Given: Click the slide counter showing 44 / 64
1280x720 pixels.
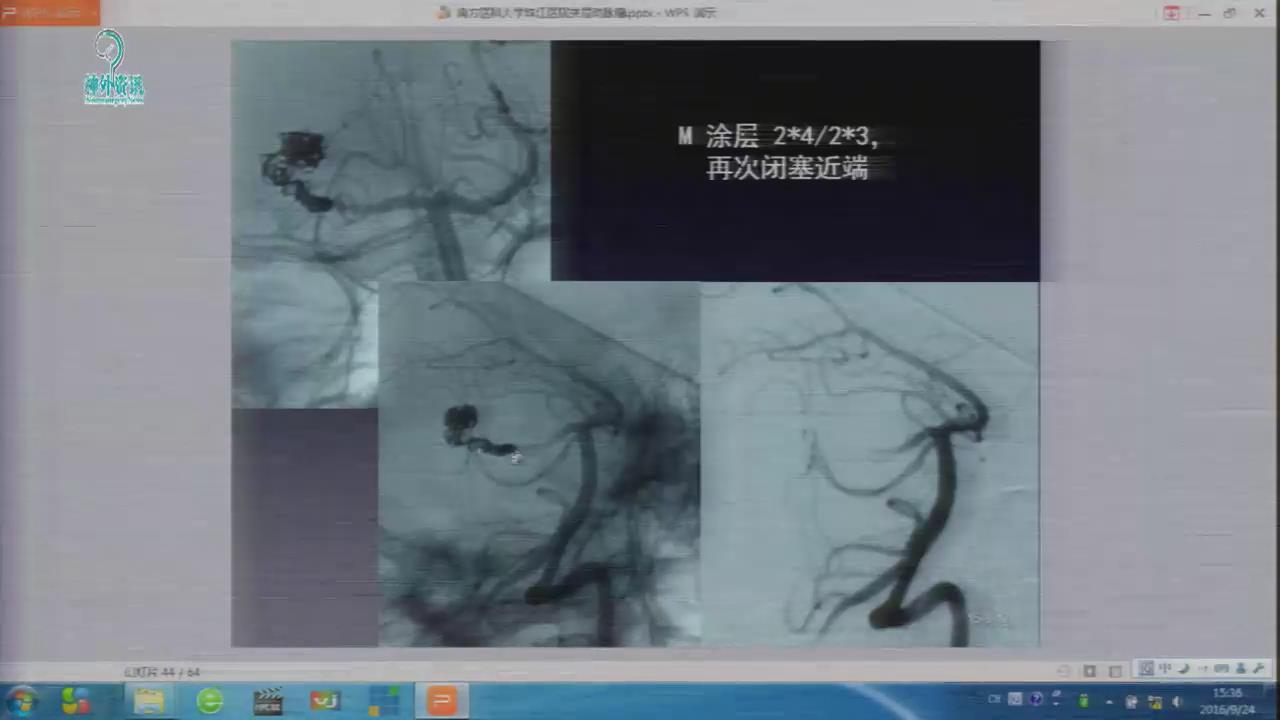Looking at the screenshot, I should tap(161, 673).
